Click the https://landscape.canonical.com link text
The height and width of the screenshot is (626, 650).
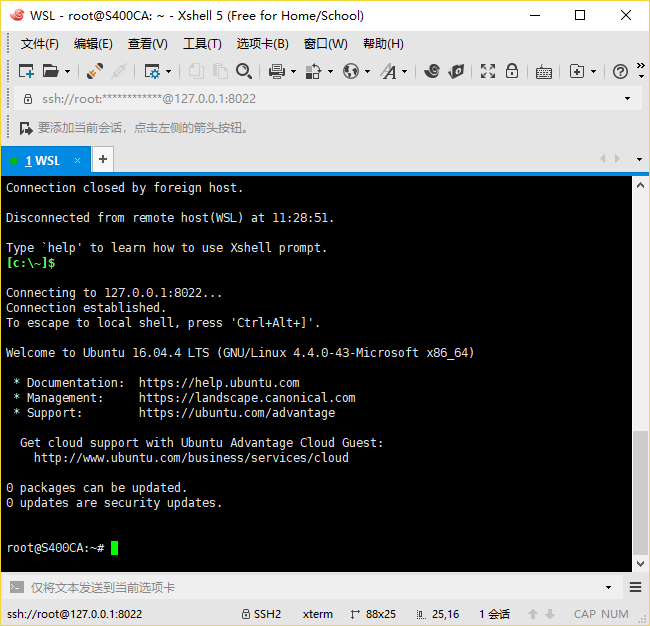(x=247, y=398)
